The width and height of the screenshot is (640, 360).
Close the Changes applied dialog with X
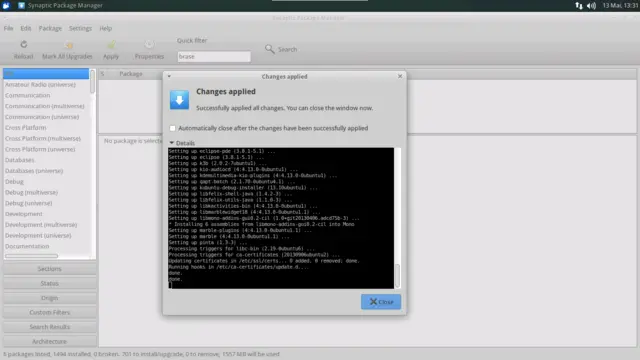coord(400,76)
